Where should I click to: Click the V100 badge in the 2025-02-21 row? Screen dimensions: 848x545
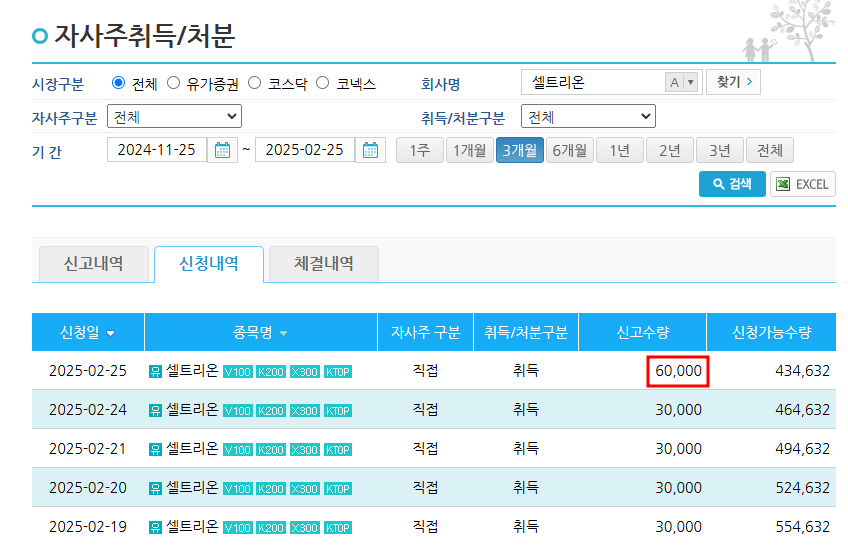click(237, 450)
